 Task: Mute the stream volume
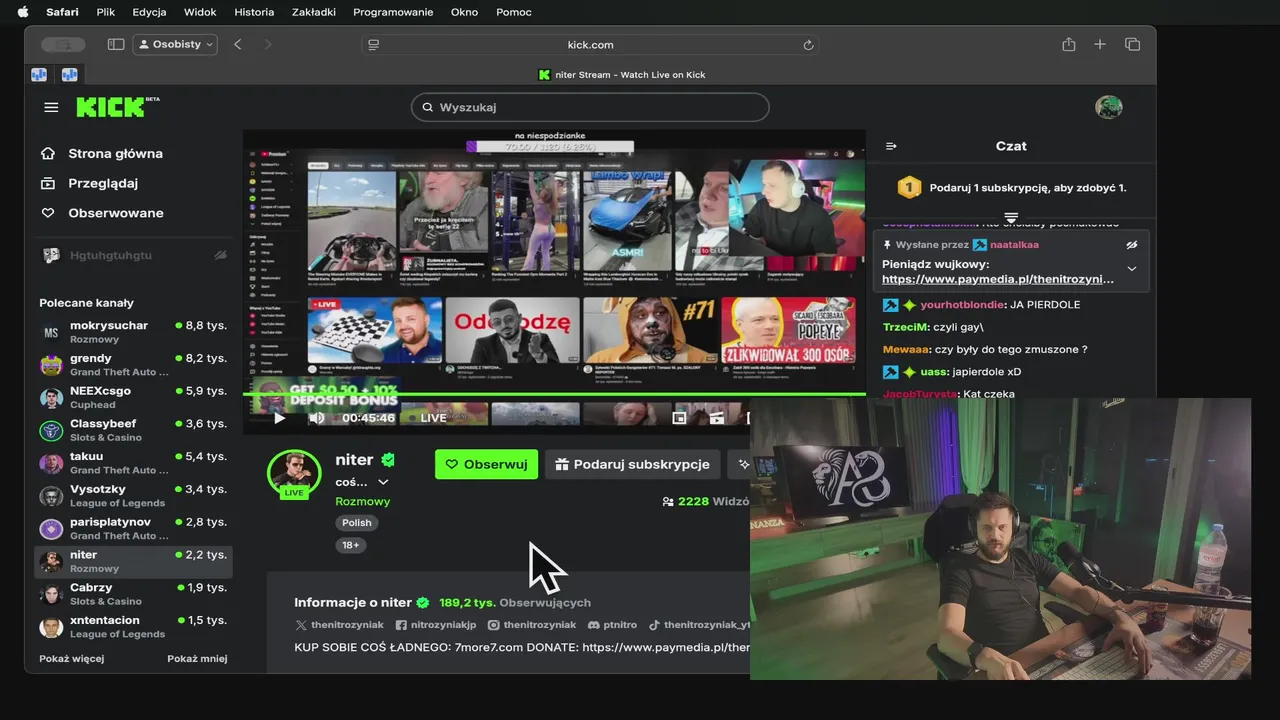click(x=316, y=418)
